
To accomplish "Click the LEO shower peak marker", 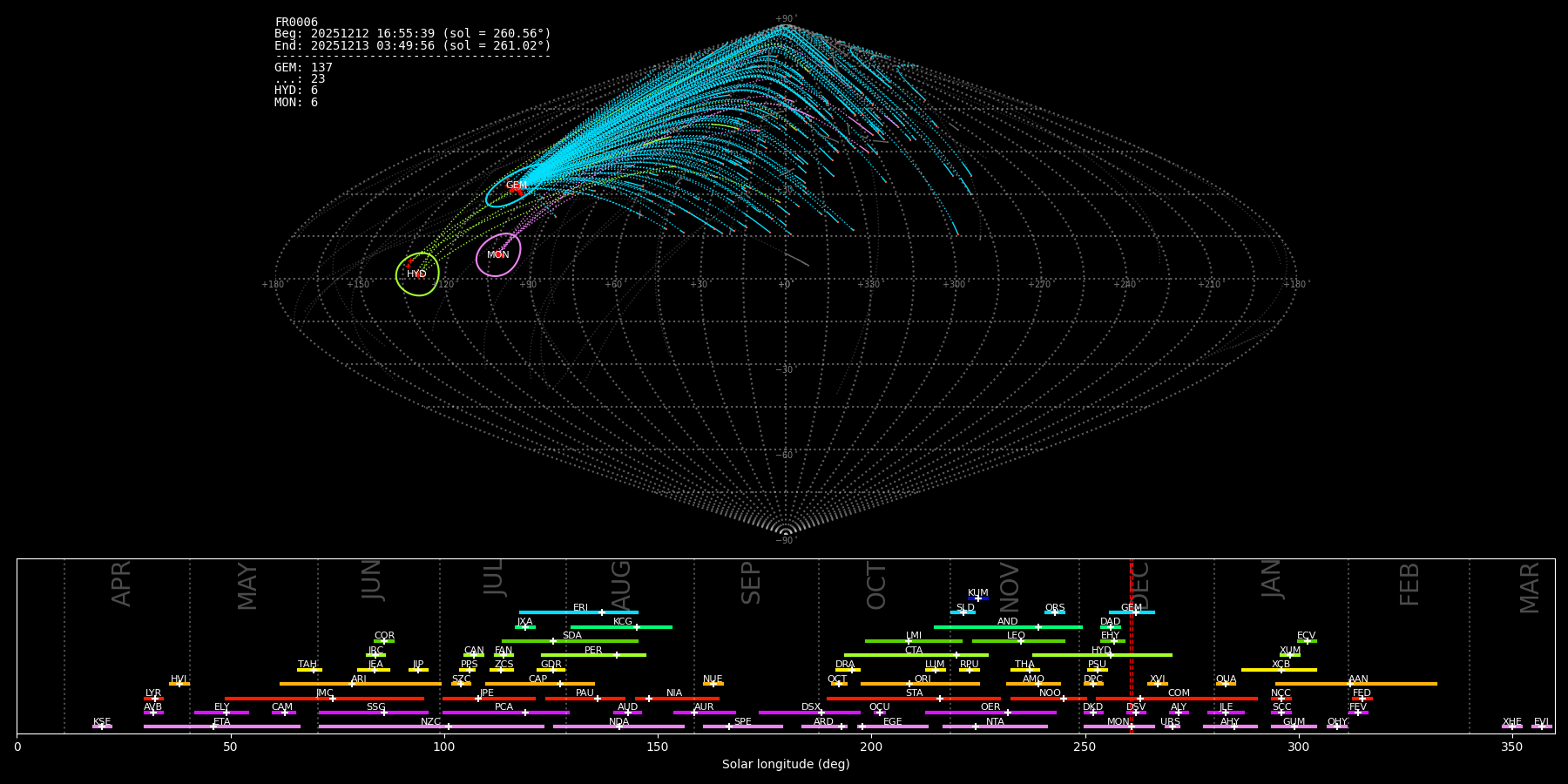I will click(1021, 641).
